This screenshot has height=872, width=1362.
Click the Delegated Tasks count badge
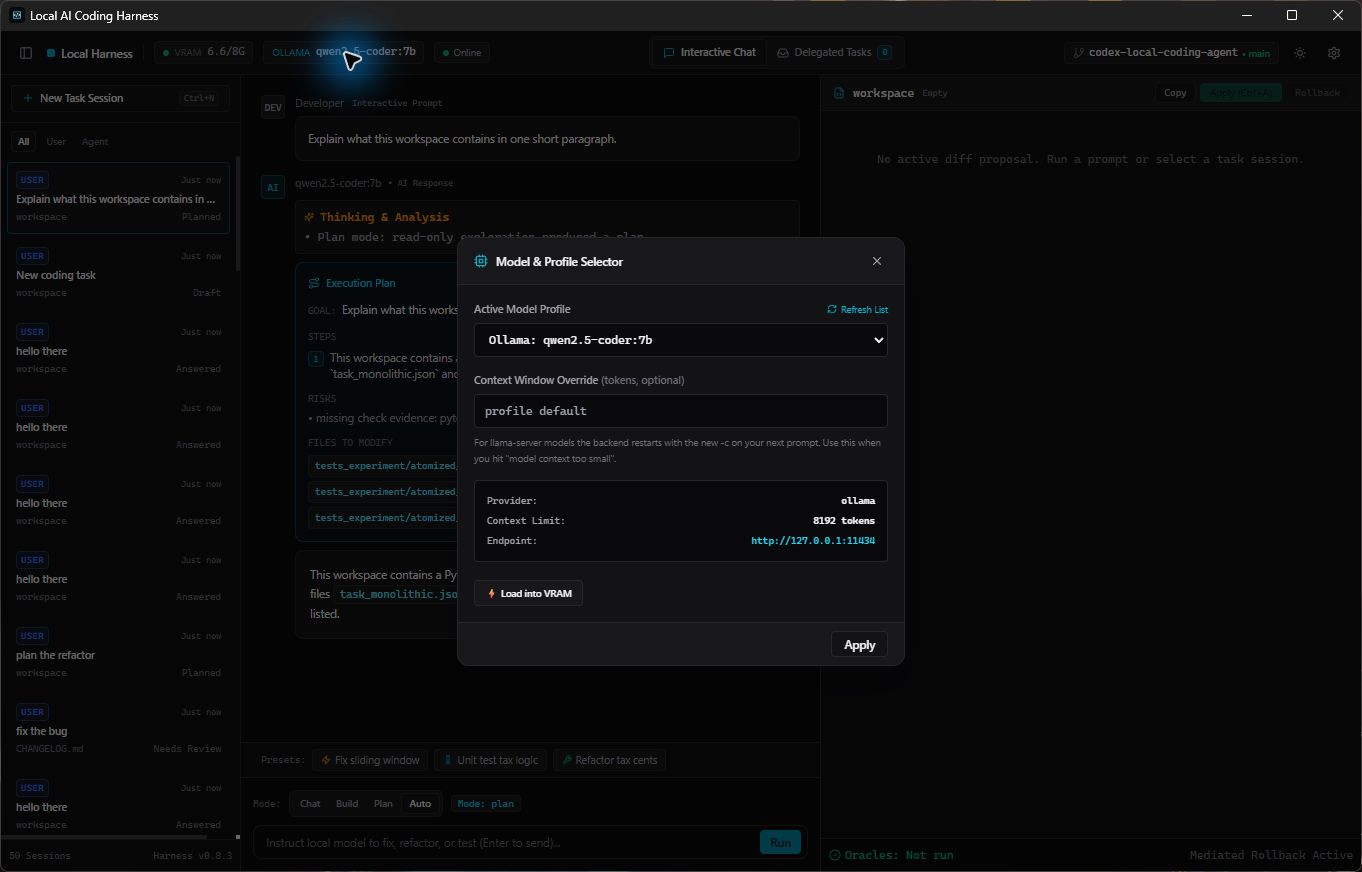[884, 52]
